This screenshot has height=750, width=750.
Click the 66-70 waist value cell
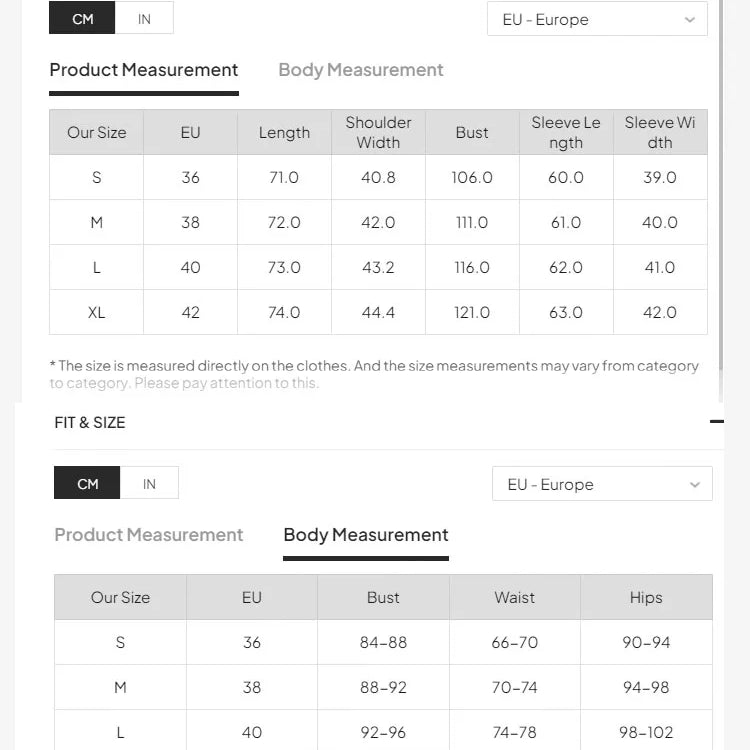515,642
